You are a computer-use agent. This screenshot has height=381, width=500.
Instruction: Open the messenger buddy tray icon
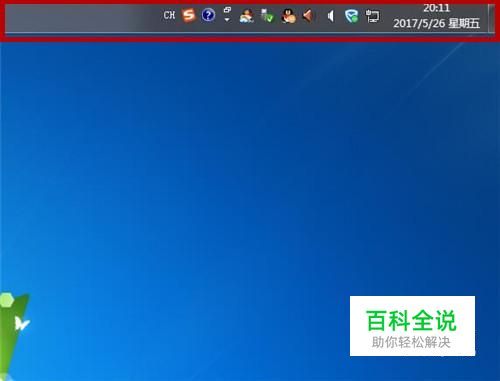(247, 16)
